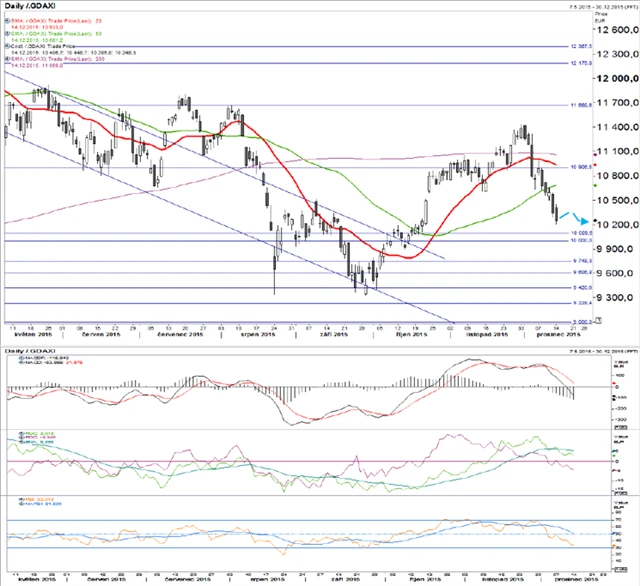Select the 9 420,0 horizontal line label
This screenshot has height=586, width=640.
click(x=582, y=288)
